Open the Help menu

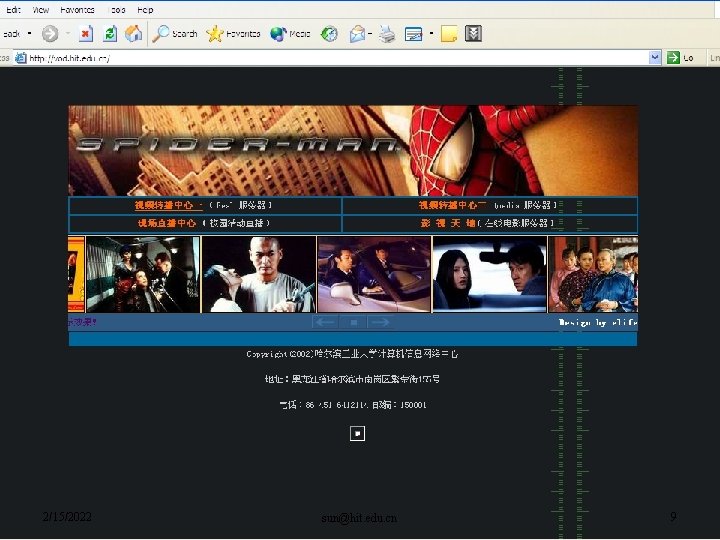coord(145,10)
